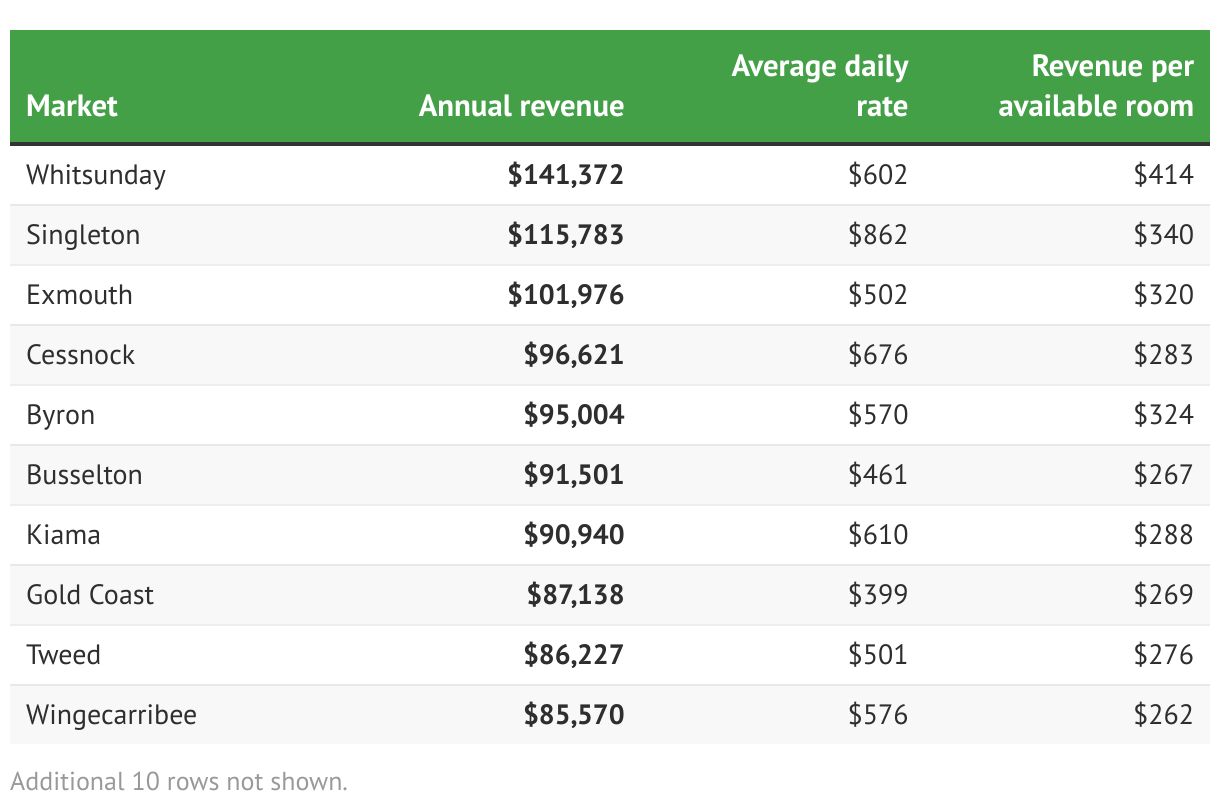Select the Revenue per available room header
The height and width of the screenshot is (810, 1220).
point(1096,86)
